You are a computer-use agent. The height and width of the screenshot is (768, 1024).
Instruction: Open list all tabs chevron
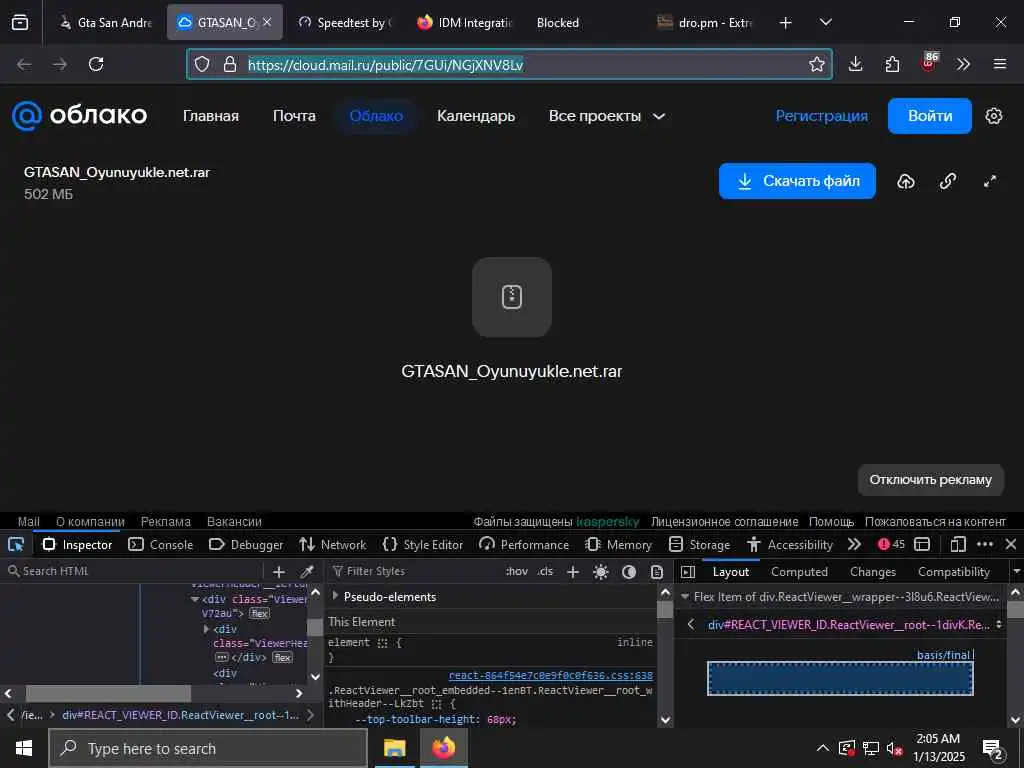[825, 23]
